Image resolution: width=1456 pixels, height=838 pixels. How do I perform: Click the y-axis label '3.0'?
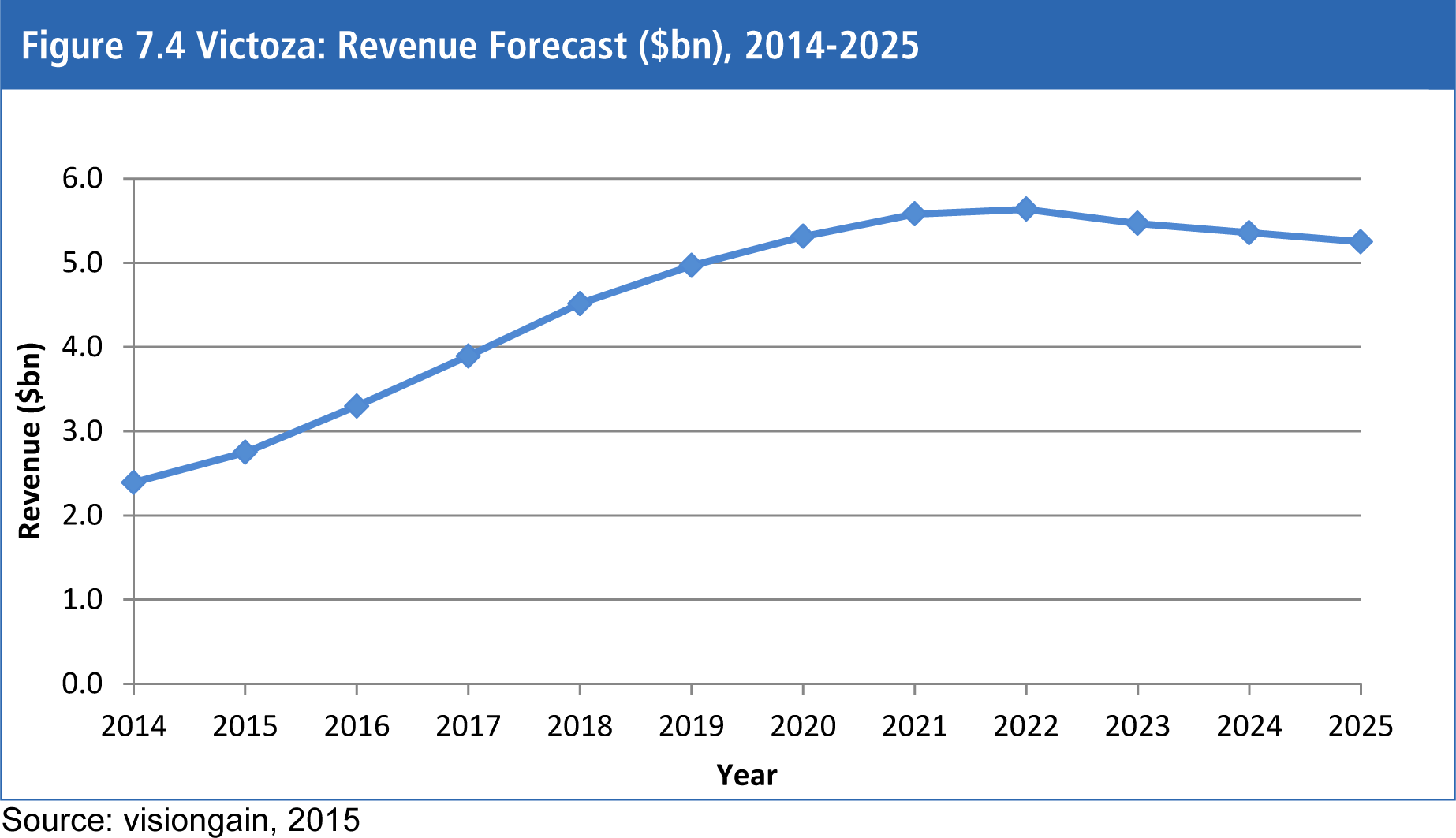click(83, 431)
